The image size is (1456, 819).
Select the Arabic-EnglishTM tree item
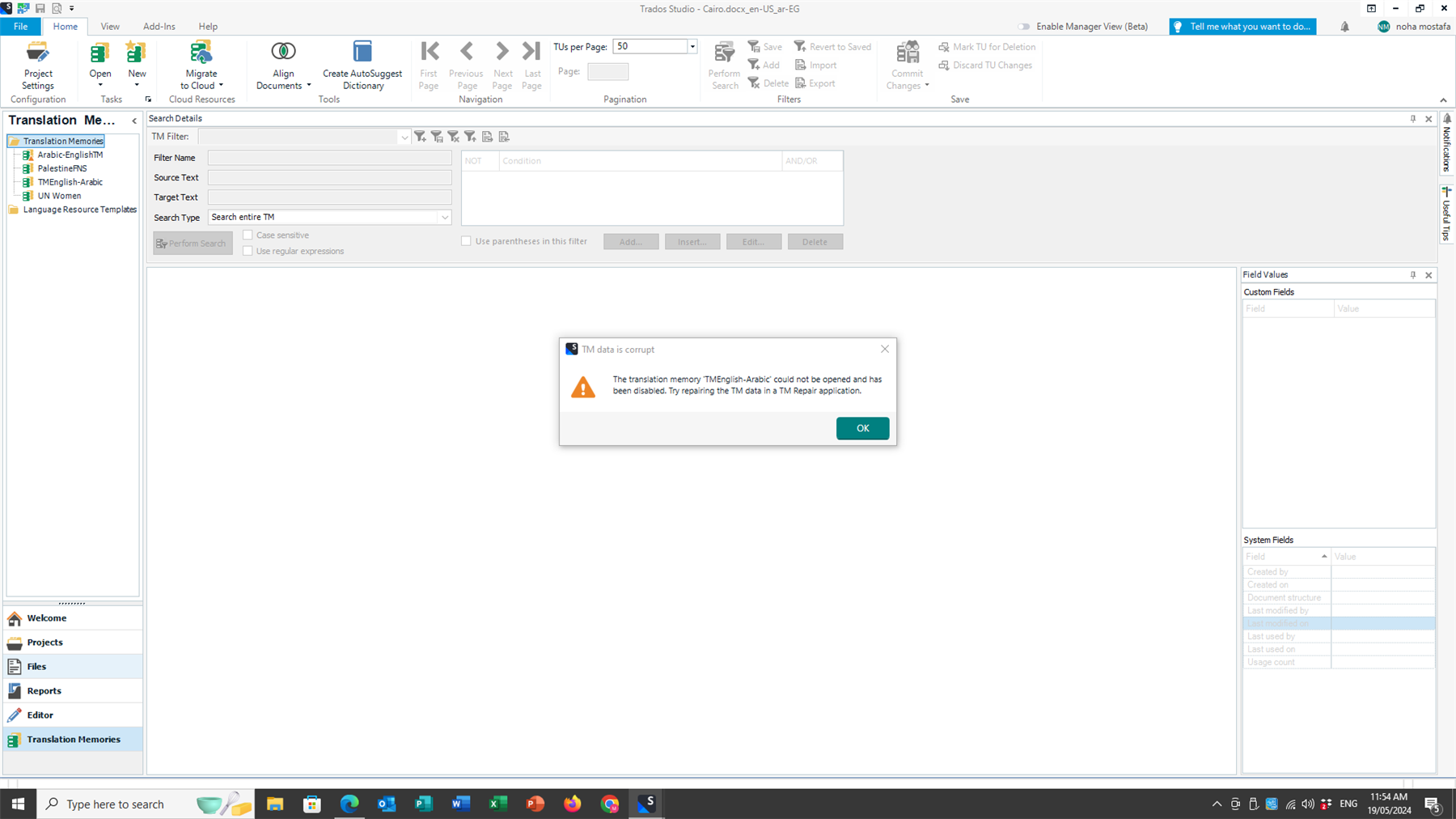click(70, 155)
